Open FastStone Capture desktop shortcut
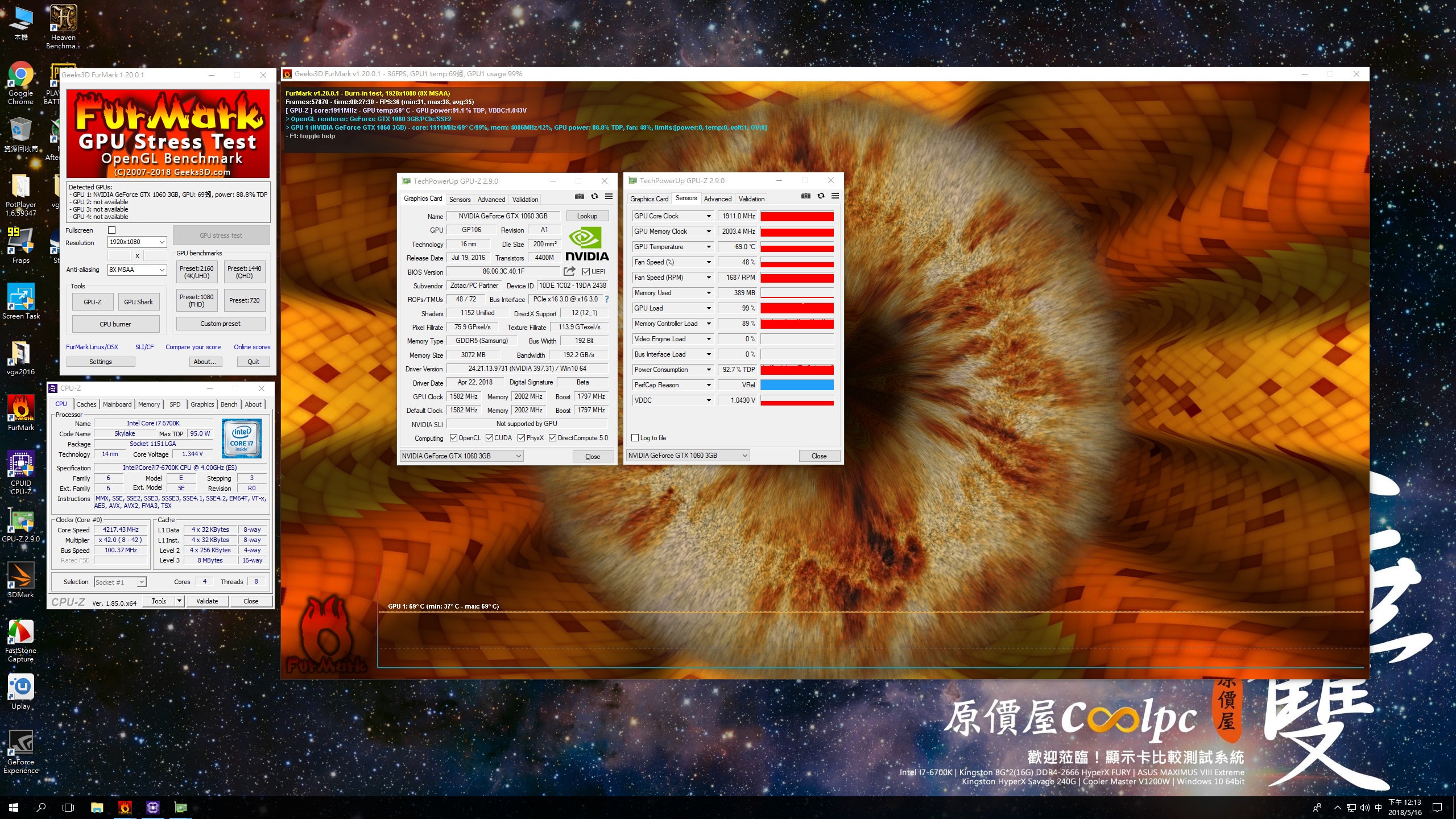Image resolution: width=1456 pixels, height=819 pixels. (x=20, y=640)
